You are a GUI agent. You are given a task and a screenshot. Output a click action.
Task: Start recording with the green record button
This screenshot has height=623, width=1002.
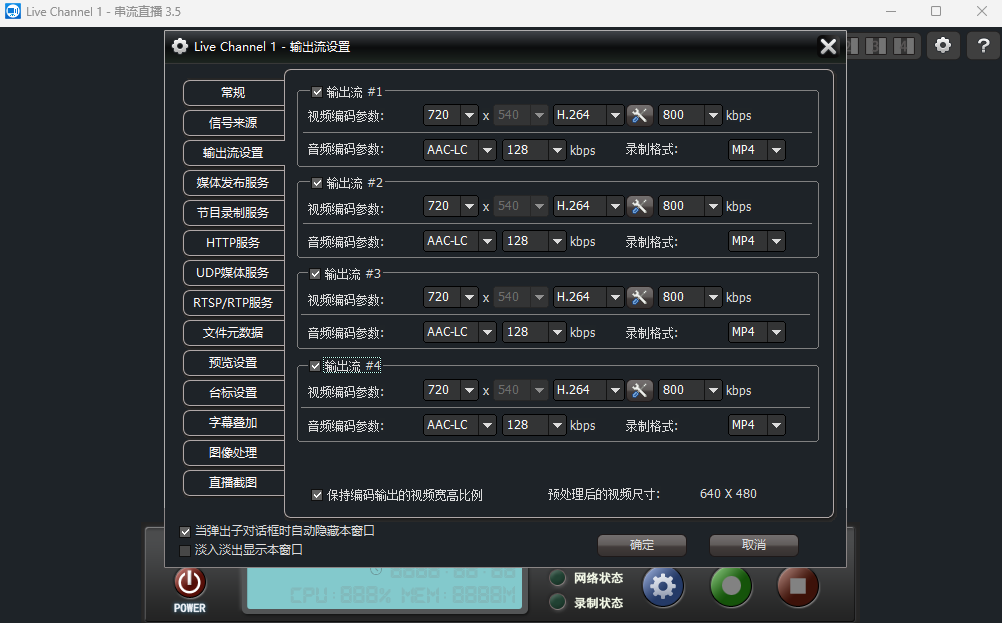click(731, 587)
